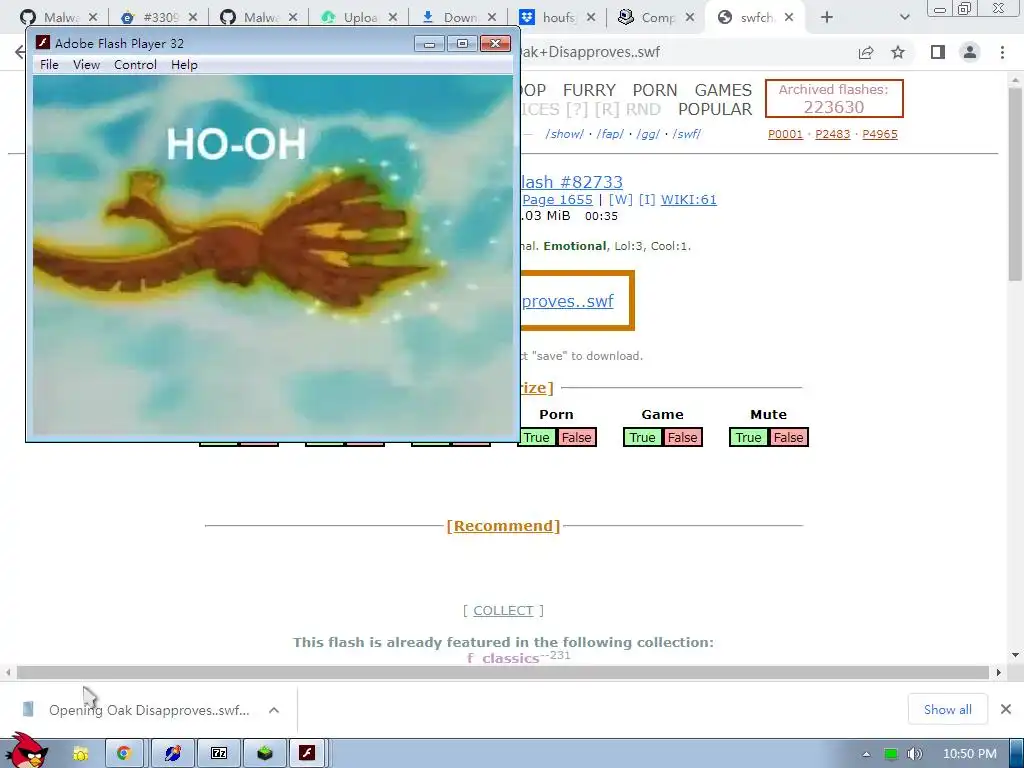1024x768 pixels.
Task: Open the POPULAR link
Action: [715, 109]
